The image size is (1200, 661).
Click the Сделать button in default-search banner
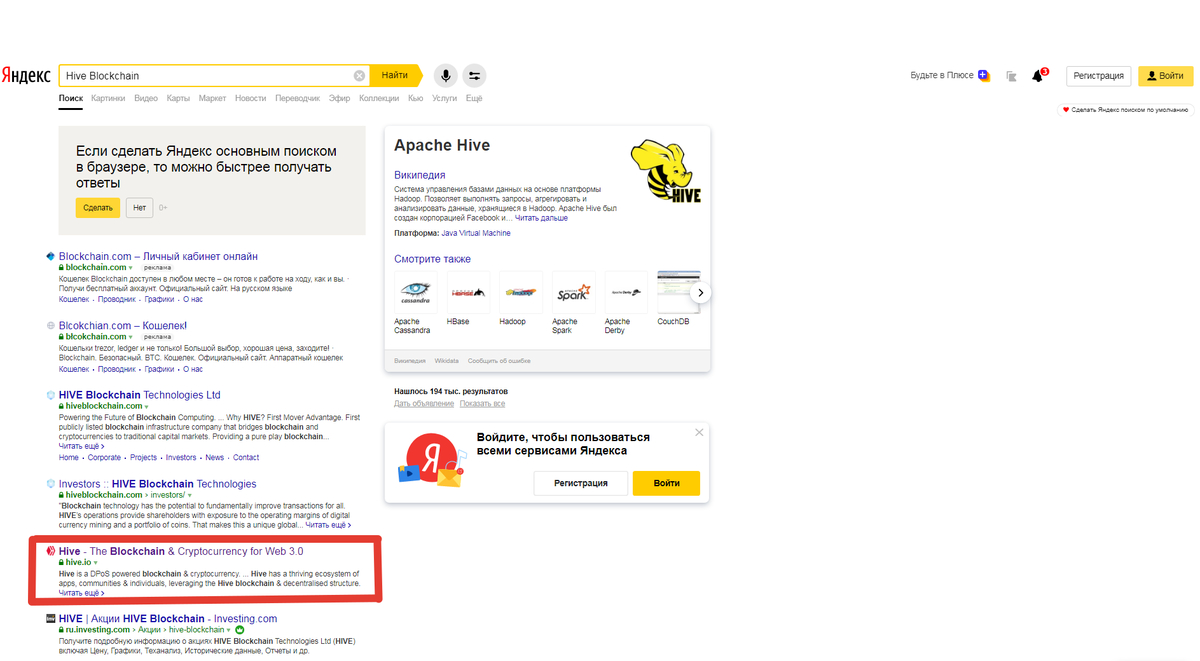pyautogui.click(x=98, y=208)
